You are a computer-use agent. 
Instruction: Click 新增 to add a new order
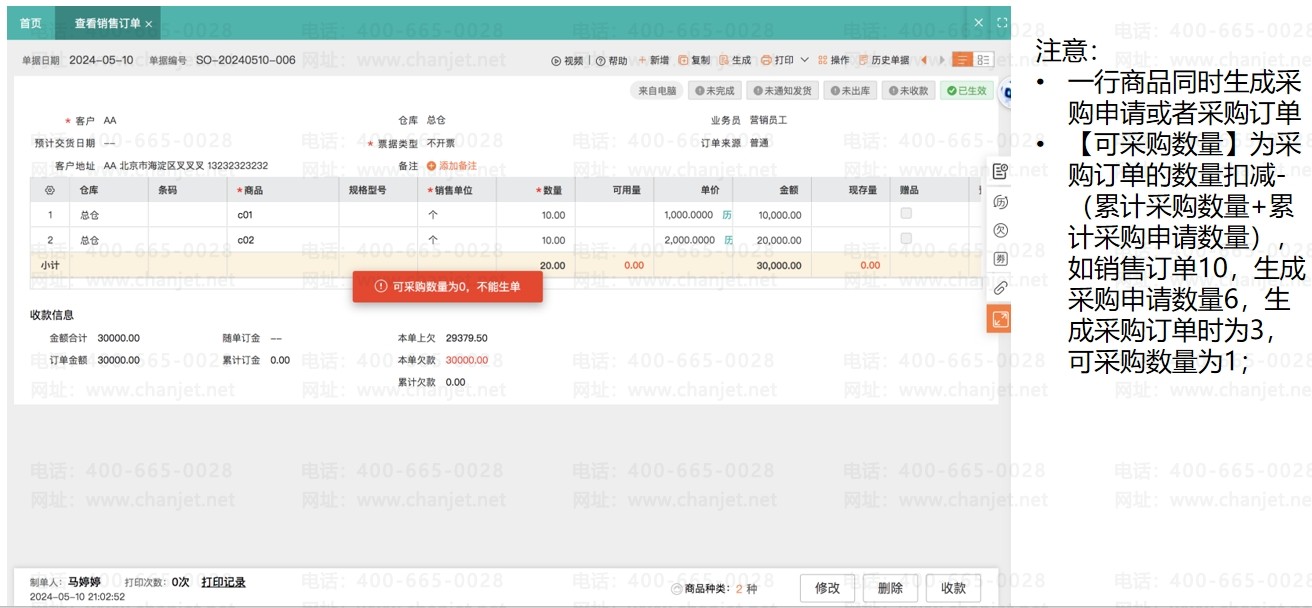(653, 61)
